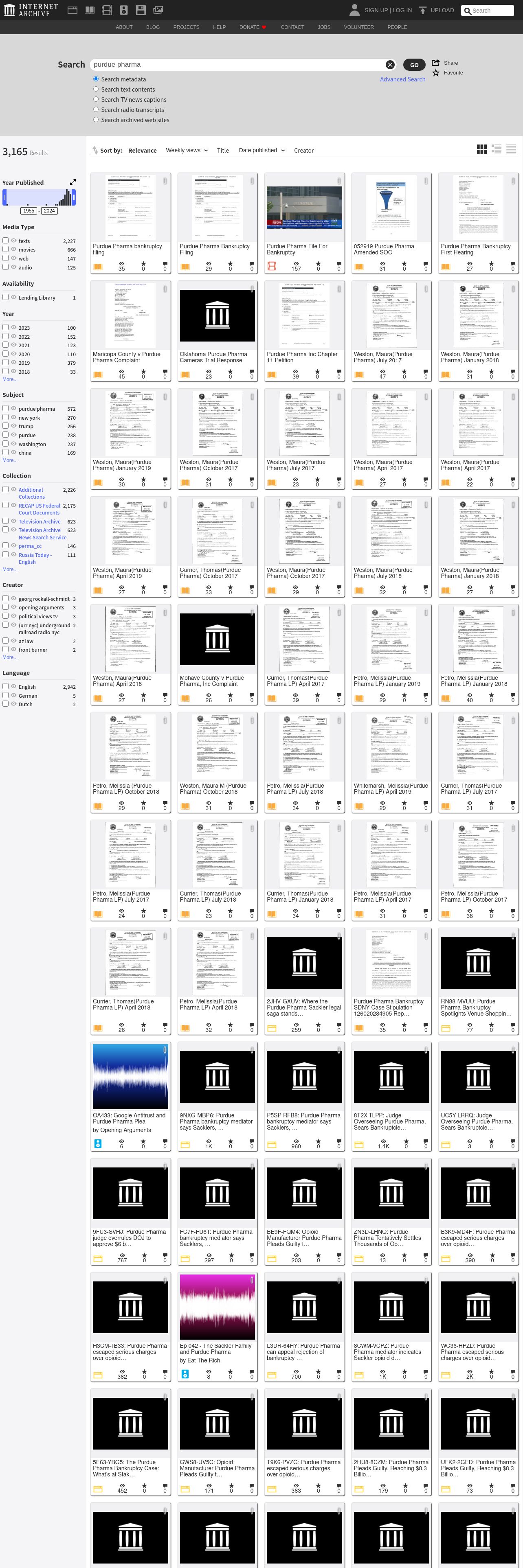Open BLOG in the navigation menu
Image resolution: width=523 pixels, height=1568 pixels.
click(153, 27)
